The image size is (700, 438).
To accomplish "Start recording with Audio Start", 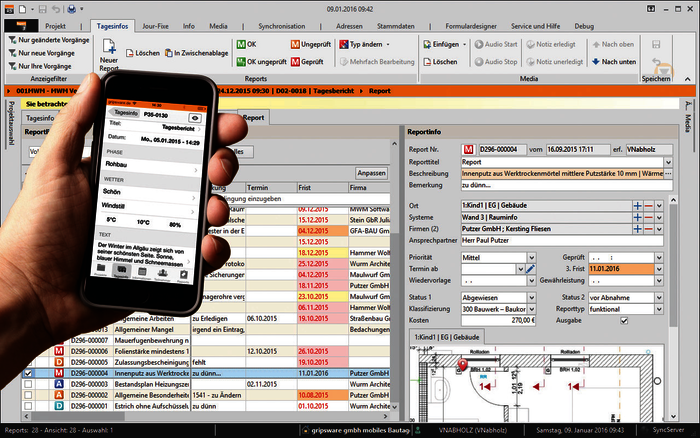I will [x=496, y=44].
